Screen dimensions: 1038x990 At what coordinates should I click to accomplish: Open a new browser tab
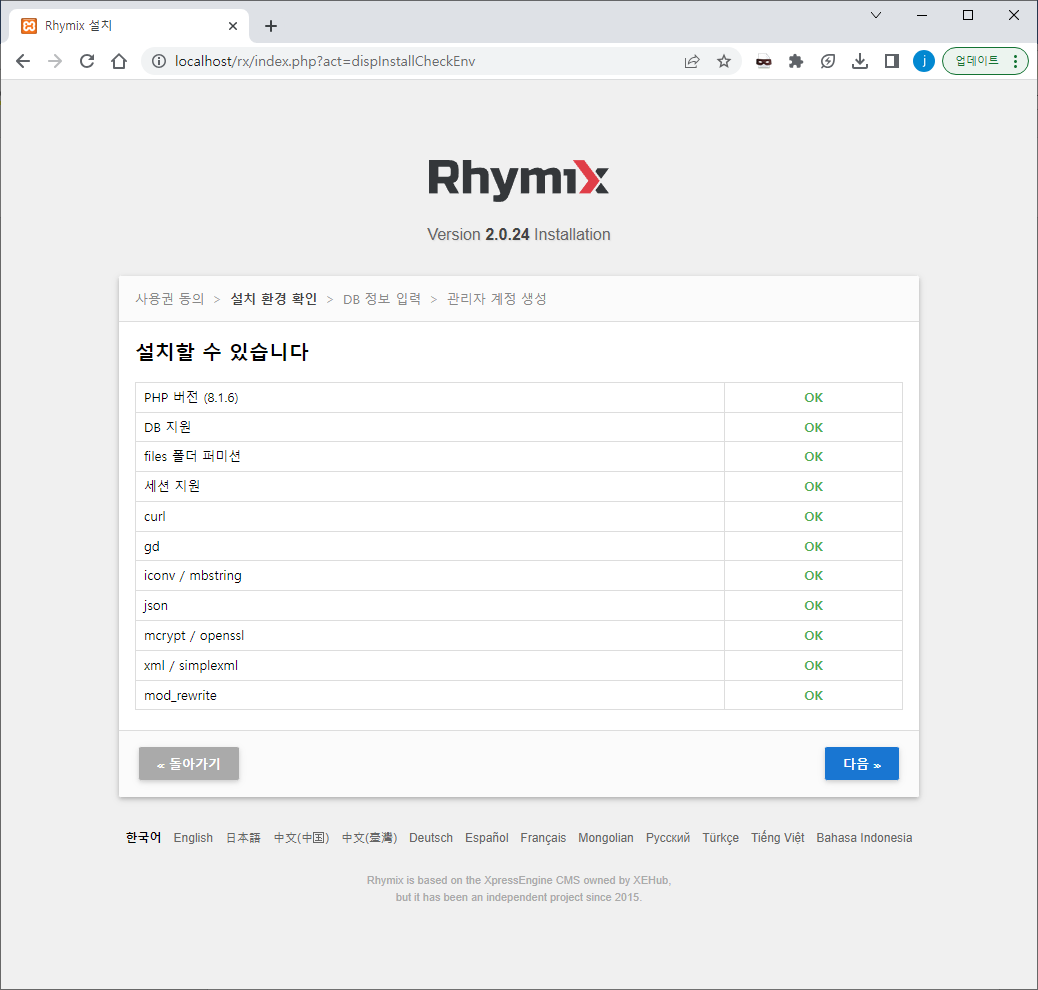(271, 26)
